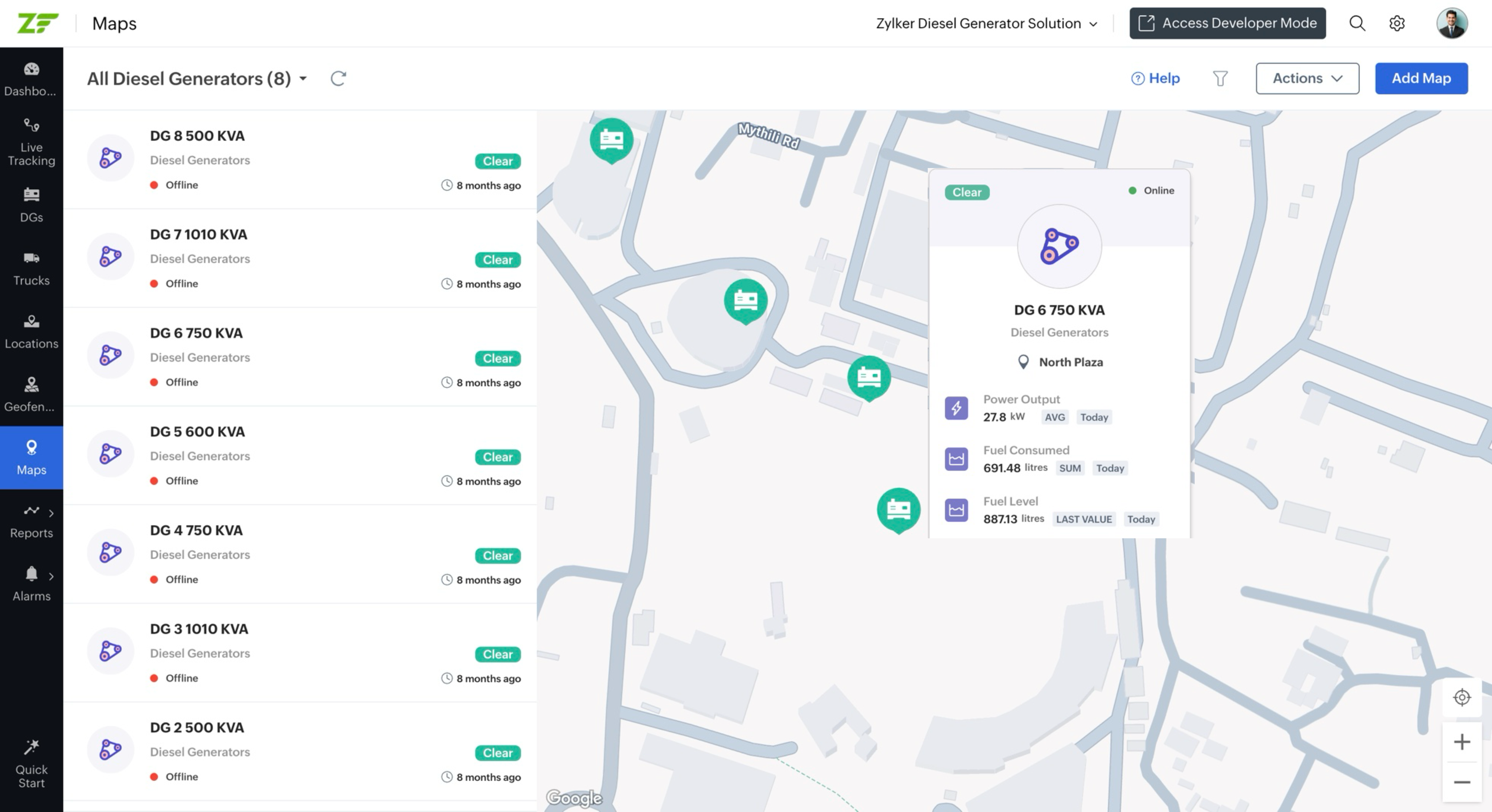Image resolution: width=1492 pixels, height=812 pixels.
Task: Open user profile avatar
Action: point(1451,23)
